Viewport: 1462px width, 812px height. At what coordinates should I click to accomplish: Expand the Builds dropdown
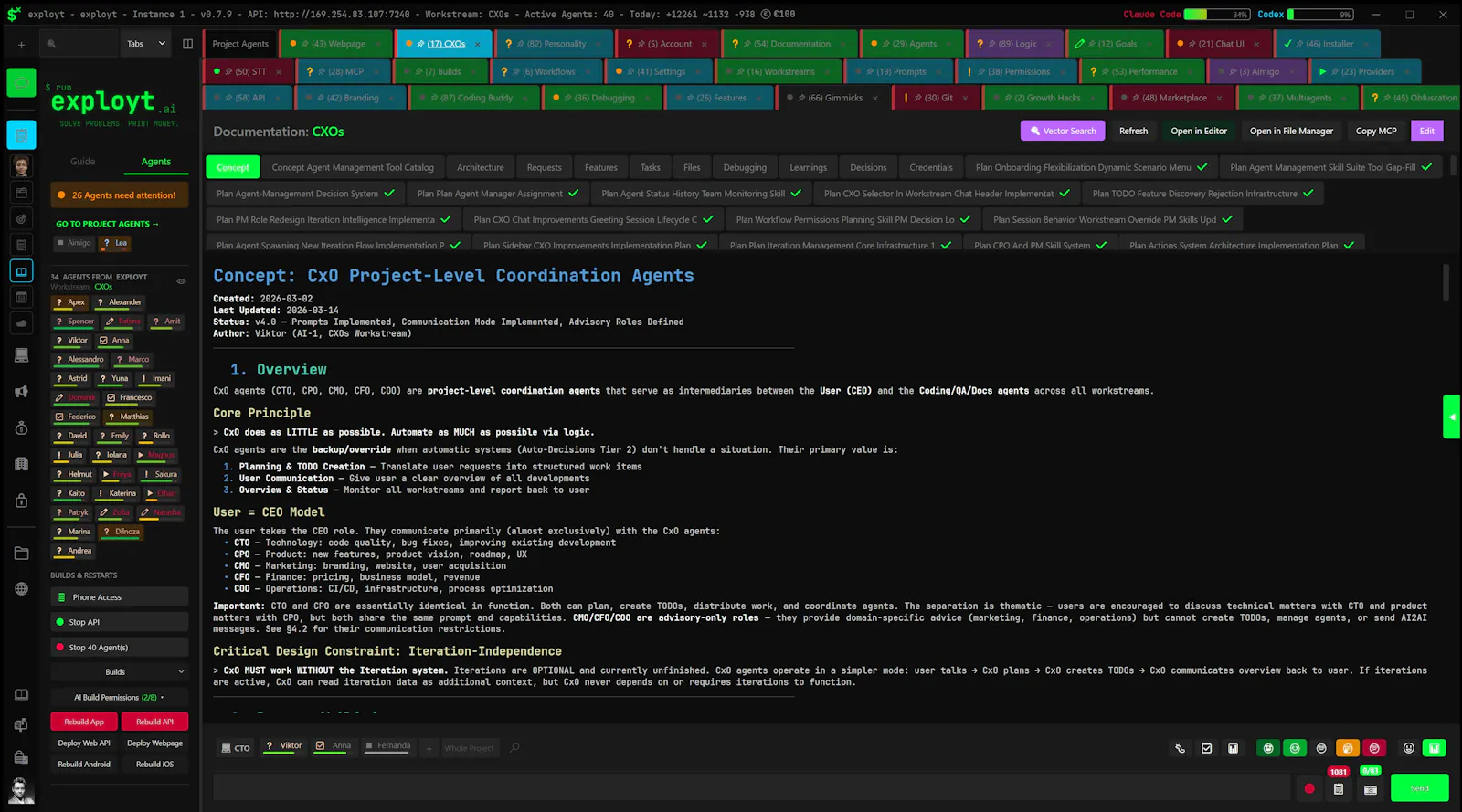coord(119,672)
